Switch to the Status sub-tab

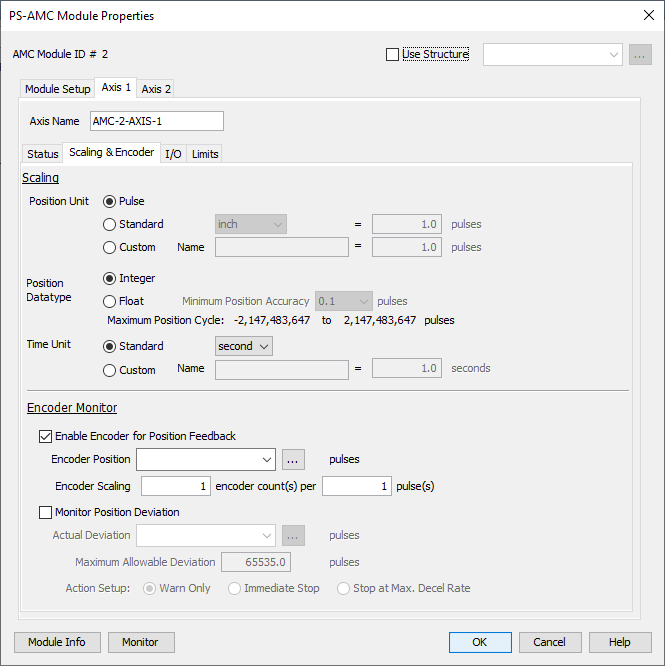[x=43, y=154]
